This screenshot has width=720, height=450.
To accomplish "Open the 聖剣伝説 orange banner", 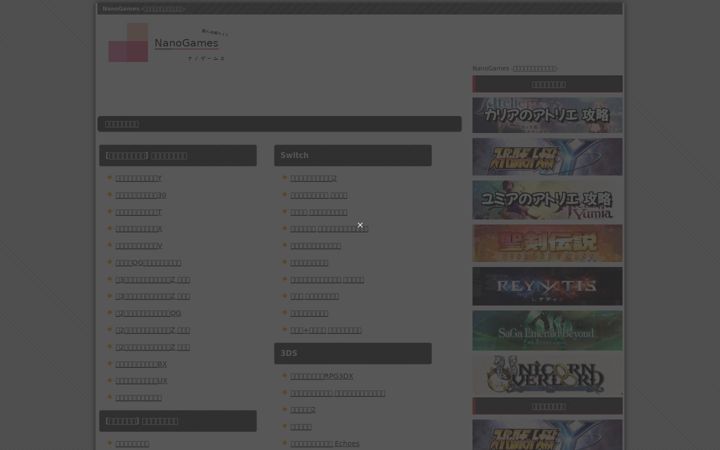I will (x=547, y=243).
